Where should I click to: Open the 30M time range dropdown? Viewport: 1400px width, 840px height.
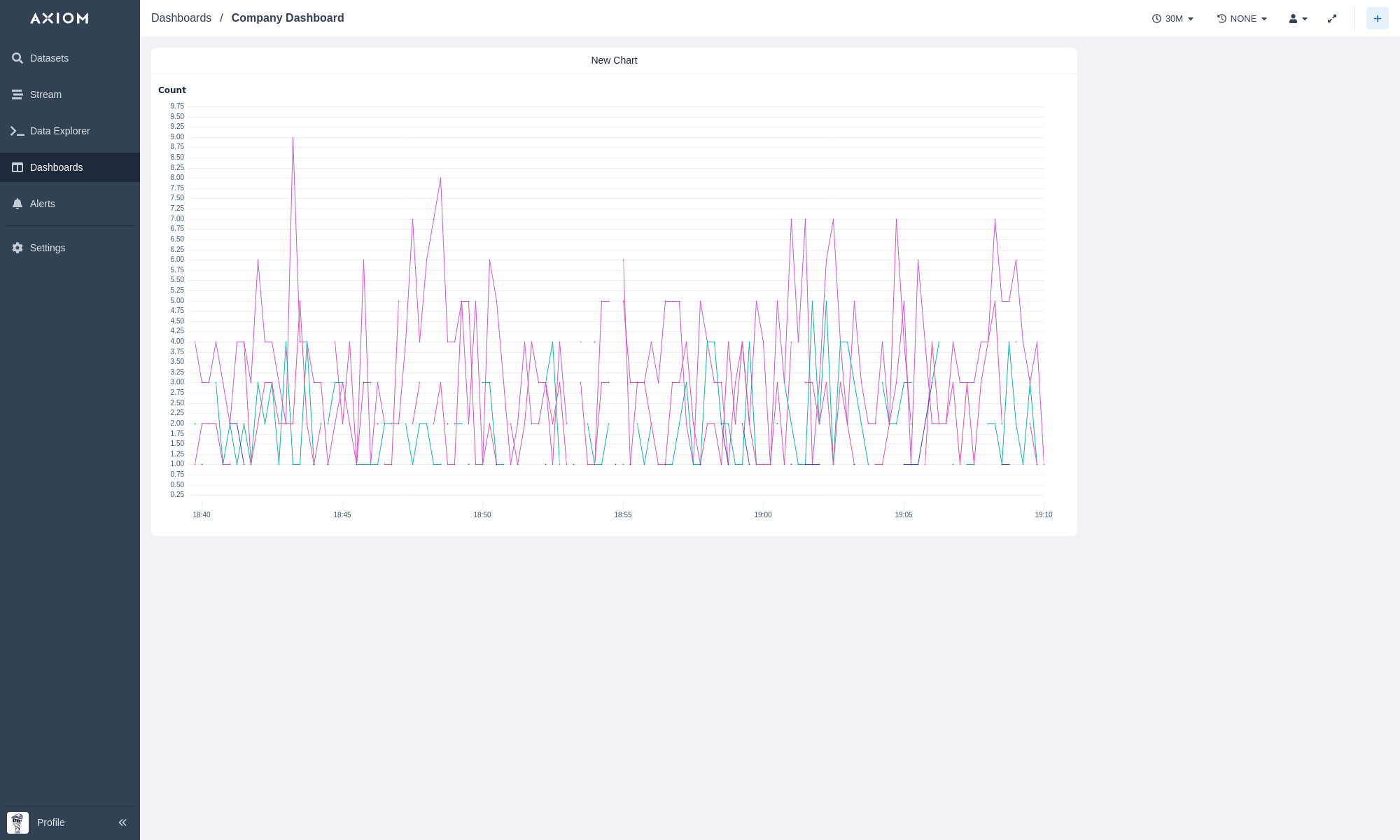point(1172,19)
